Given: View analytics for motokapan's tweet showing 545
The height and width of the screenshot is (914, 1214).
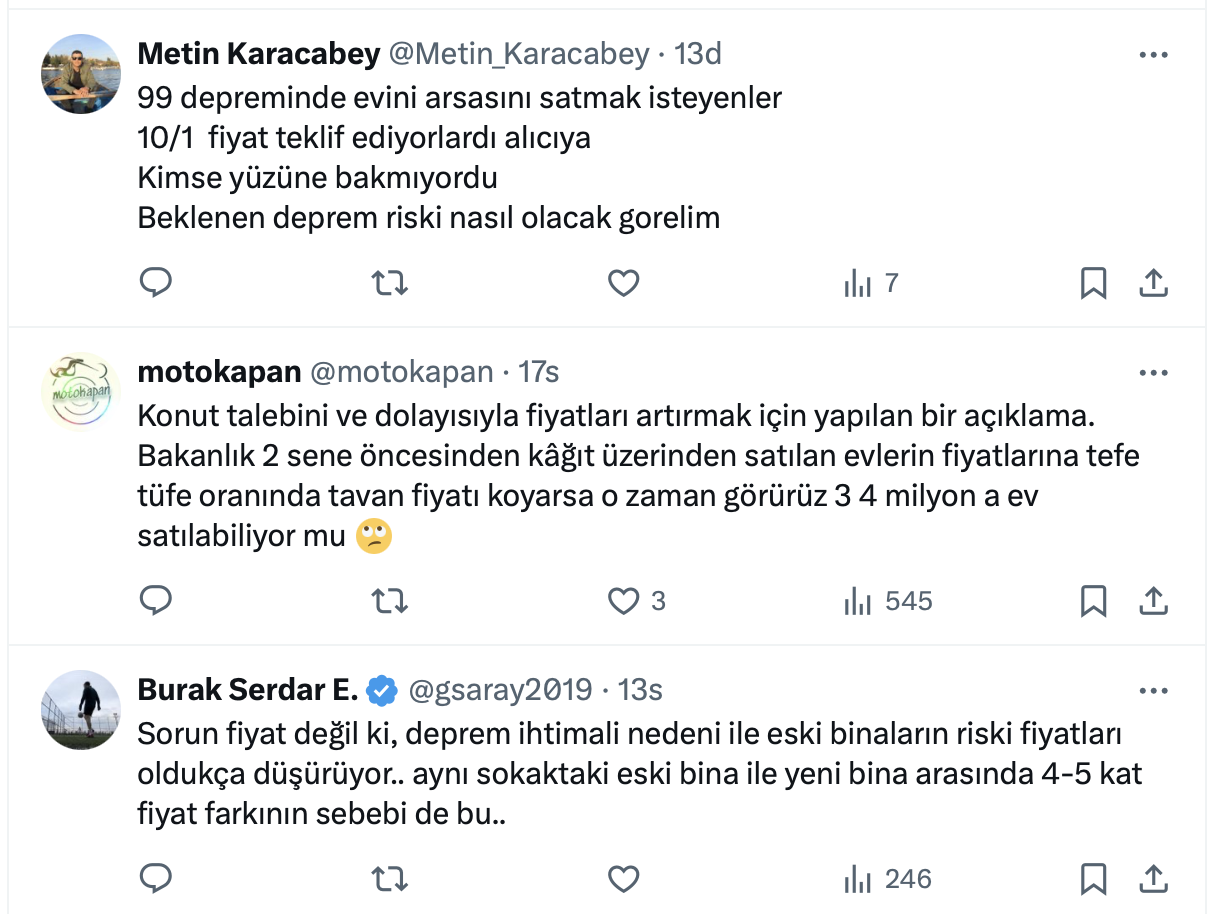Looking at the screenshot, I should (887, 601).
